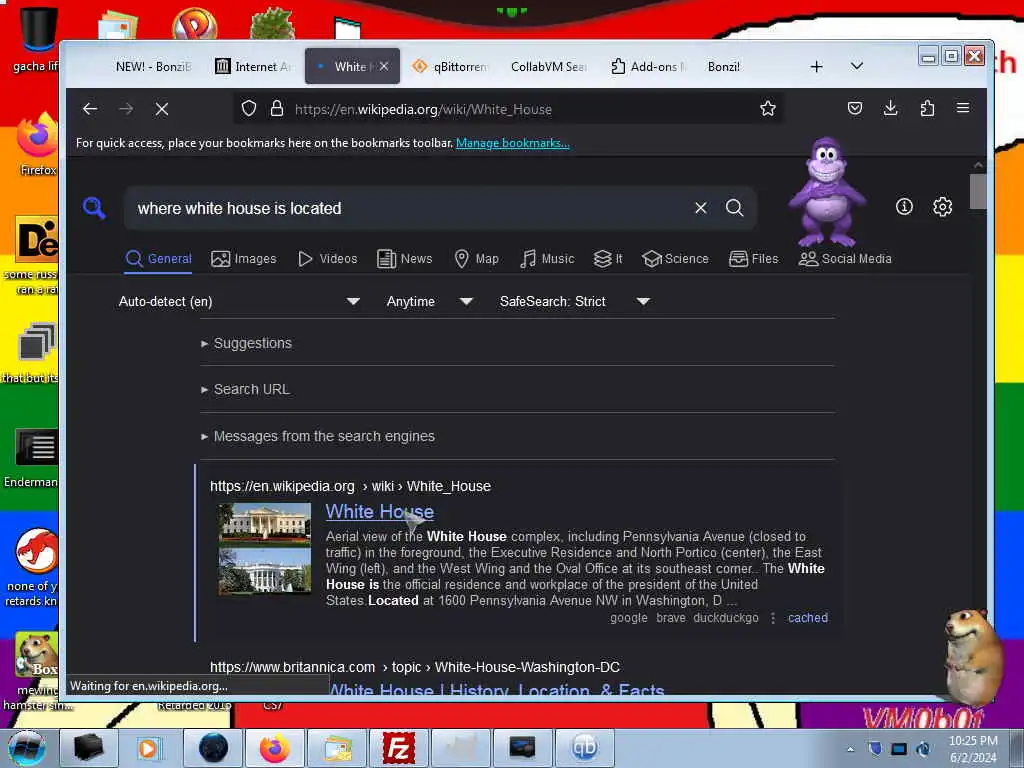The height and width of the screenshot is (768, 1024).
Task: Submit search with magnifier button
Action: (x=735, y=208)
